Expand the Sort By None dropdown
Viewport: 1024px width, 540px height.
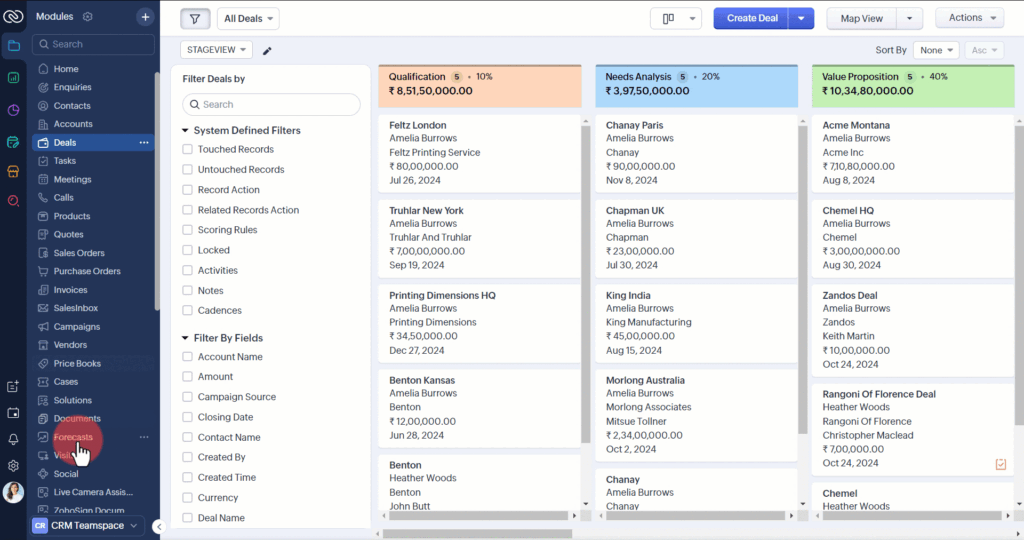click(935, 50)
